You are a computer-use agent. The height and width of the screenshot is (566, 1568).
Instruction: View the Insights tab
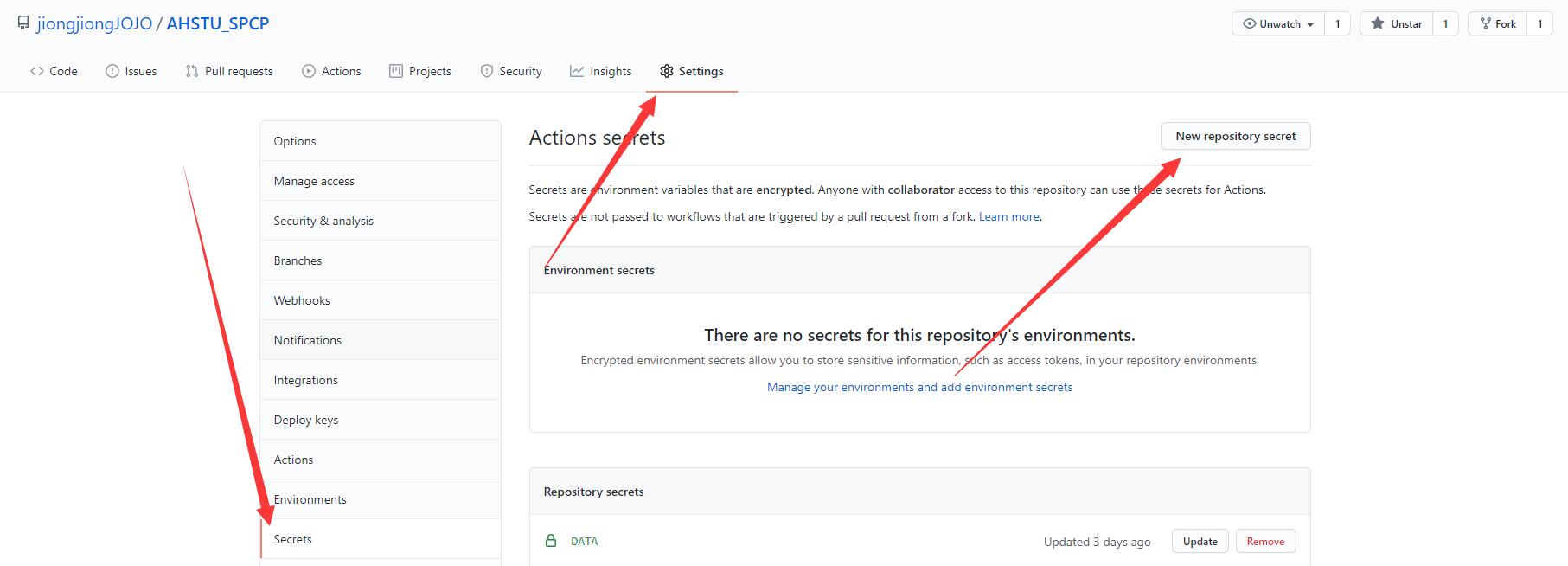(x=601, y=71)
